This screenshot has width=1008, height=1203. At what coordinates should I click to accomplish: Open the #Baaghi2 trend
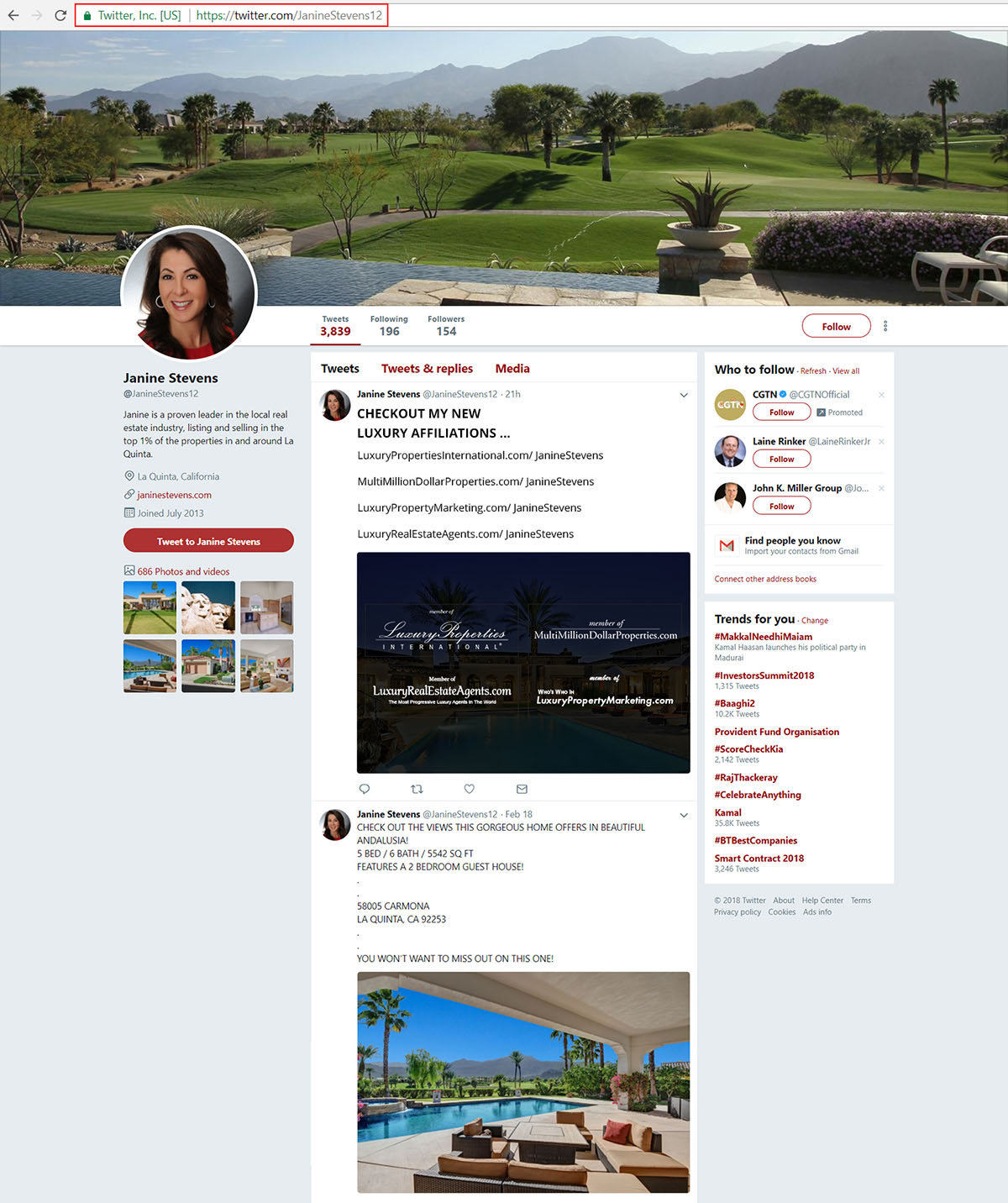click(735, 703)
